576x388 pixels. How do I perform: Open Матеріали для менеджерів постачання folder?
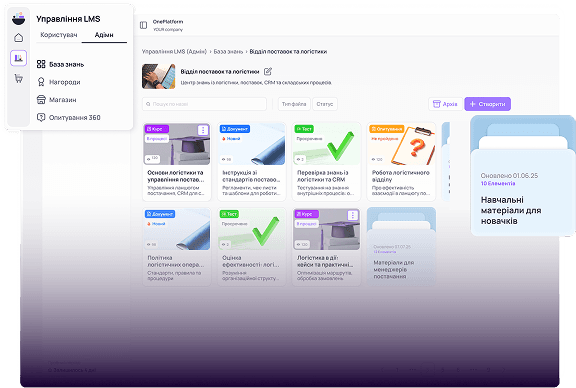click(402, 247)
